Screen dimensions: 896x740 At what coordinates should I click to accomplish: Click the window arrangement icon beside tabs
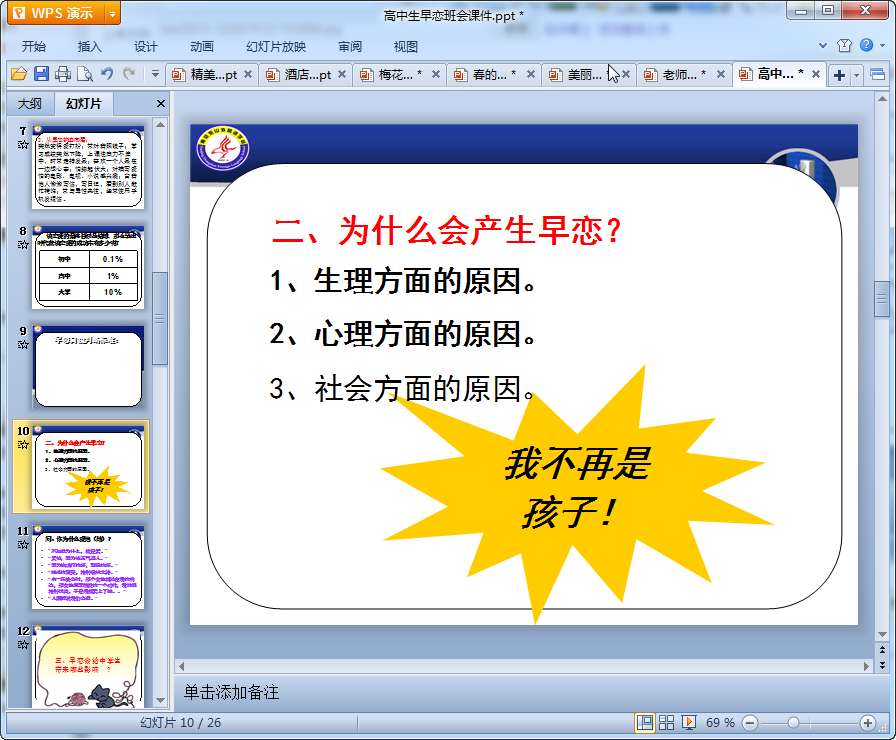[877, 75]
